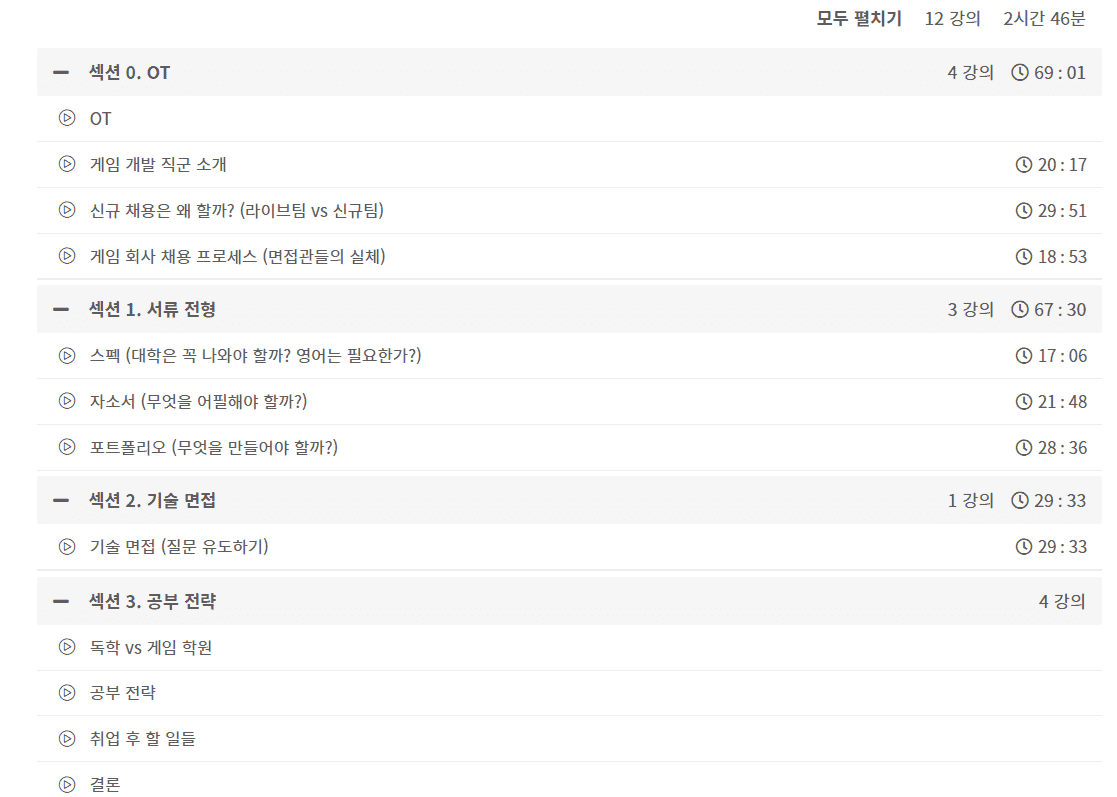Collapse 섹션 2. 기술 면접 section
The height and width of the screenshot is (797, 1117).
(61, 500)
